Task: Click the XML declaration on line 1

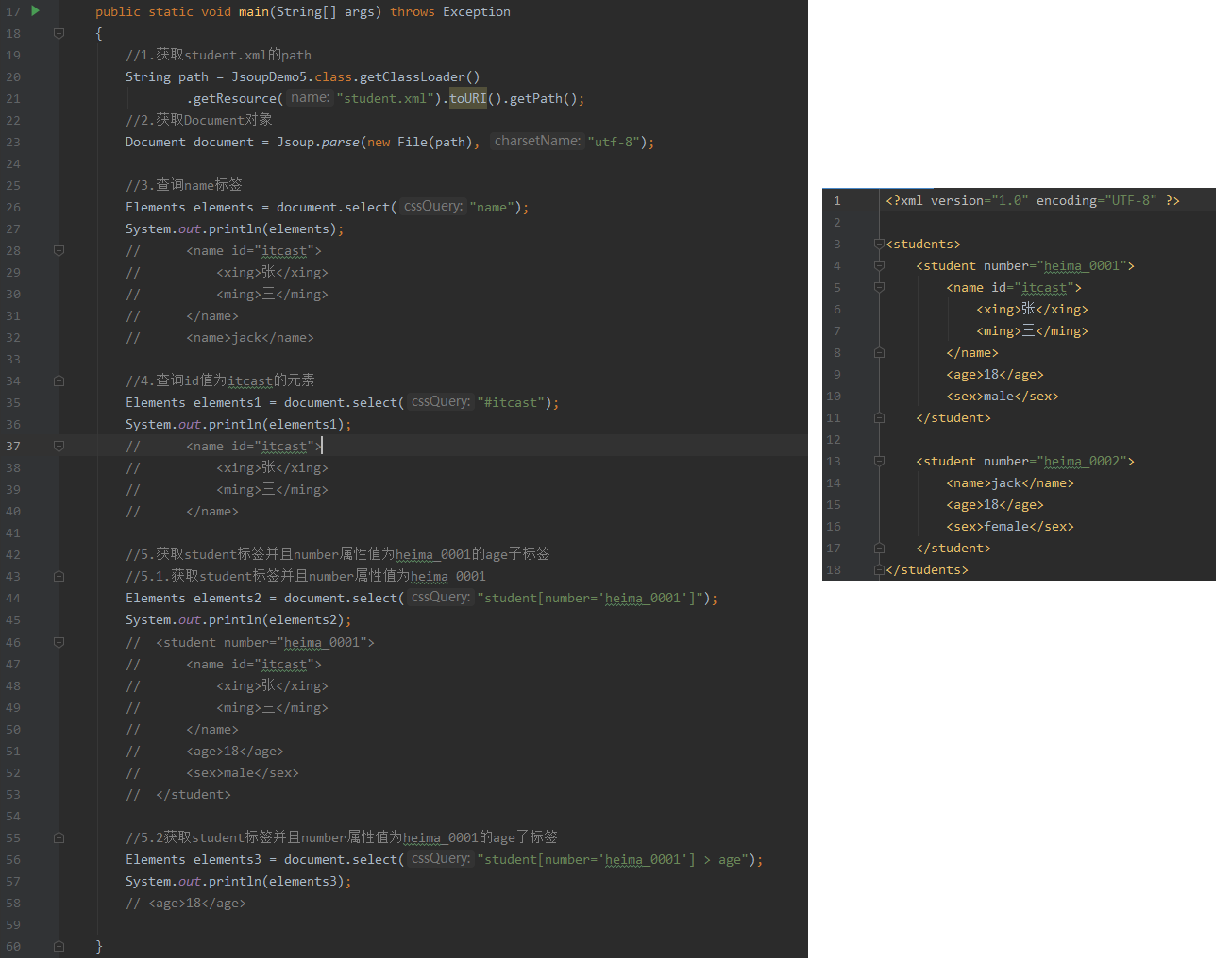Action: click(x=1033, y=200)
